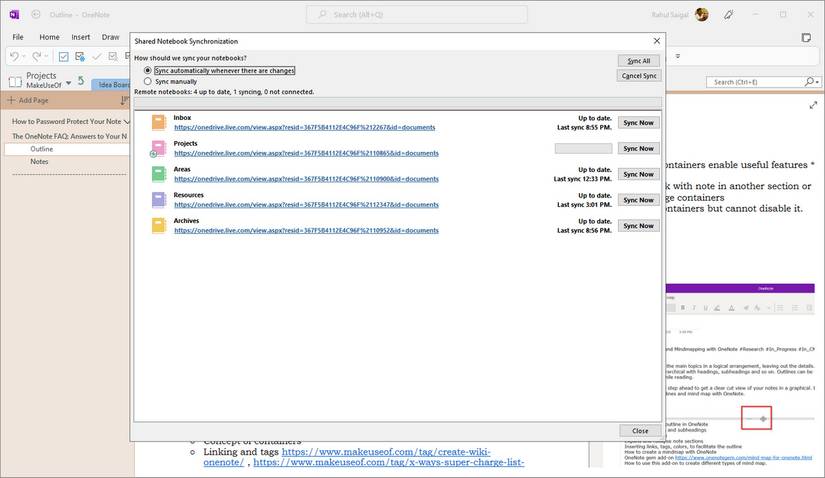The width and height of the screenshot is (825, 478).
Task: Sync Now for the Archives notebook
Action: 638,226
